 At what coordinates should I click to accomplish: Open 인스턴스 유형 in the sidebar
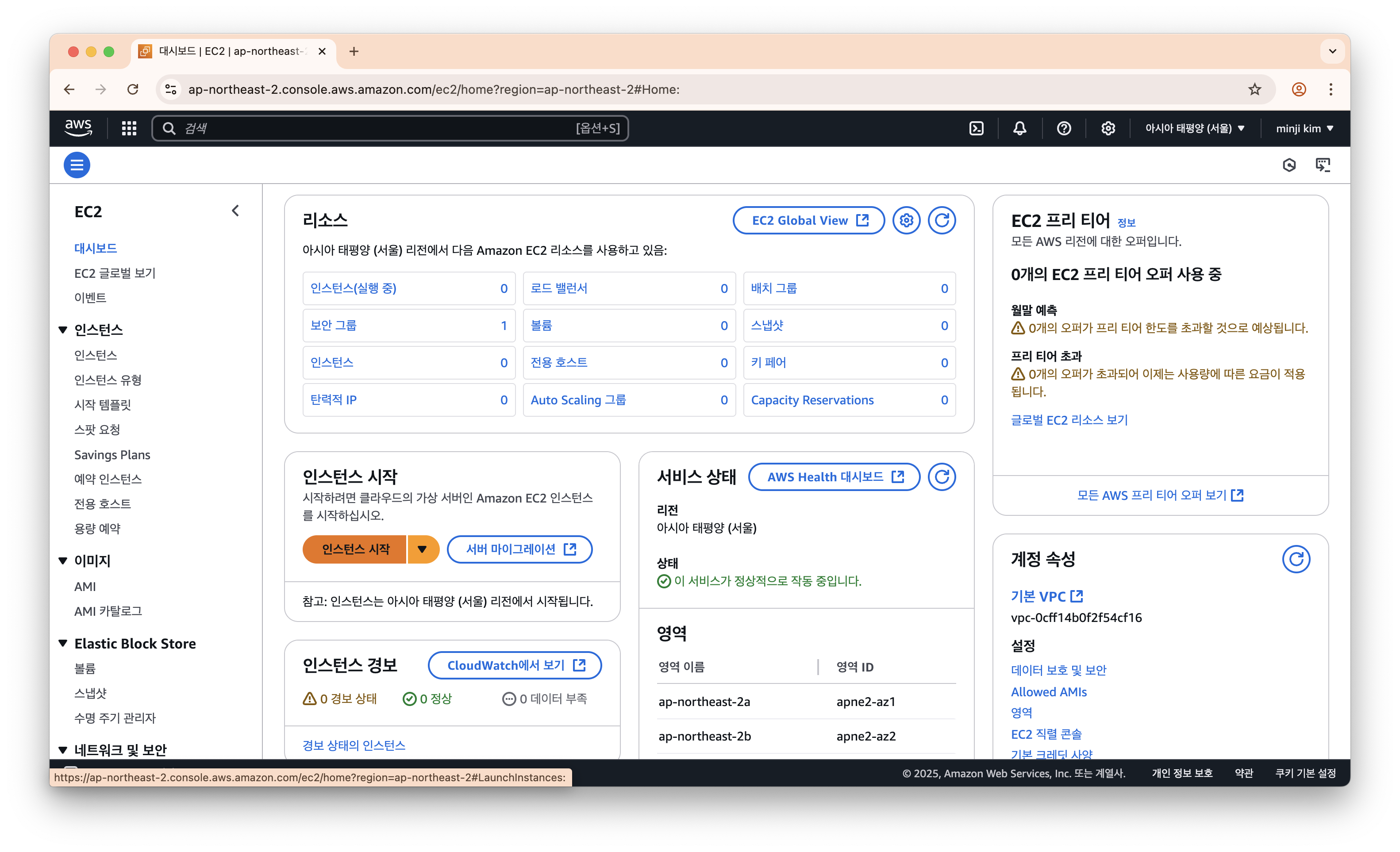108,380
